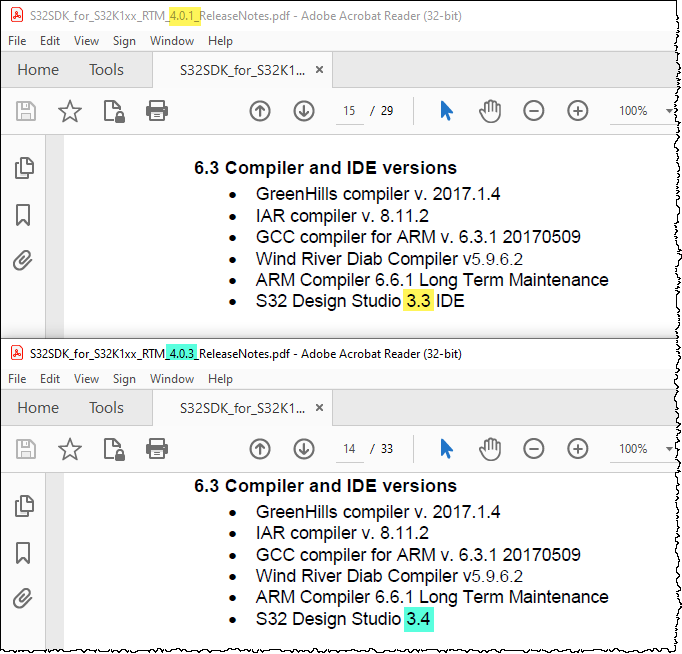Open Help menu in 4.0.1 window
Screen dimensions: 682x654
[x=220, y=41]
